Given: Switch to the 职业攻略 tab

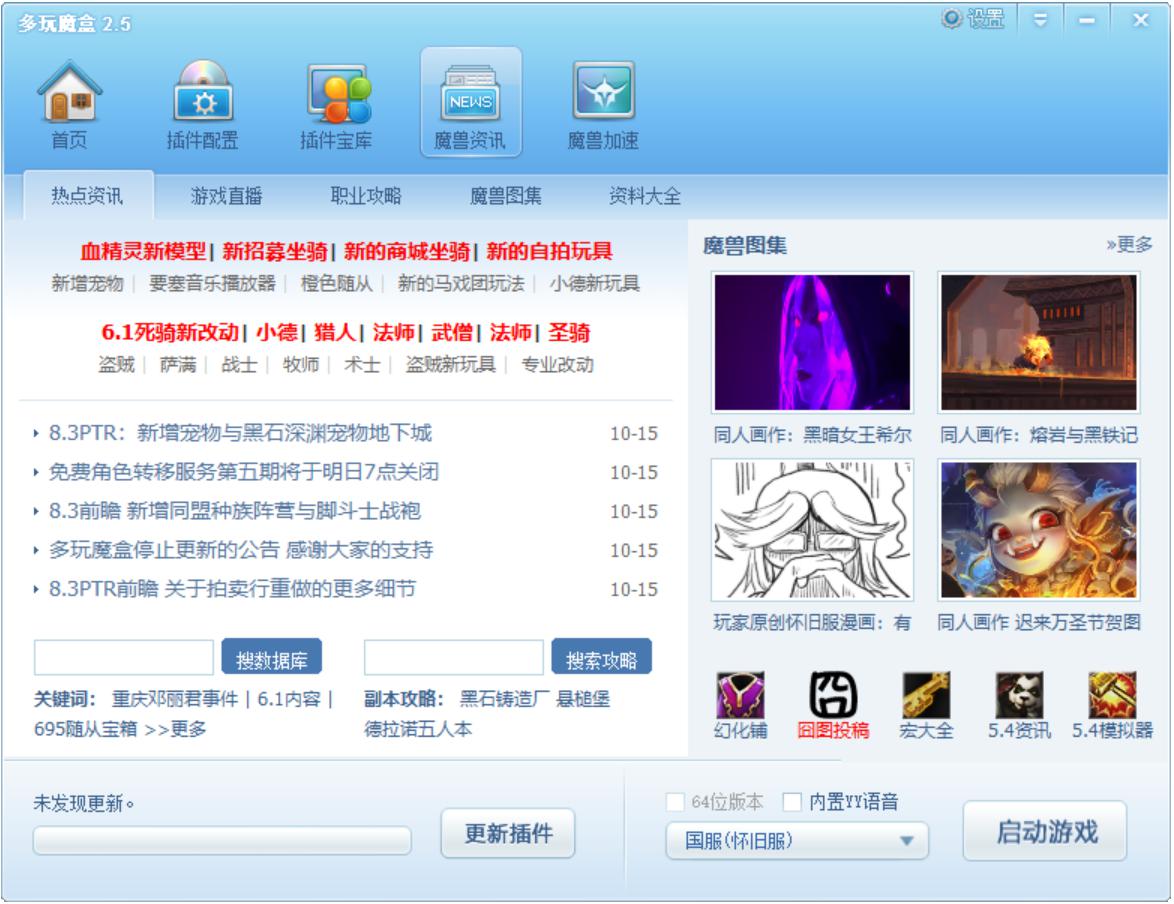Looking at the screenshot, I should (x=366, y=196).
